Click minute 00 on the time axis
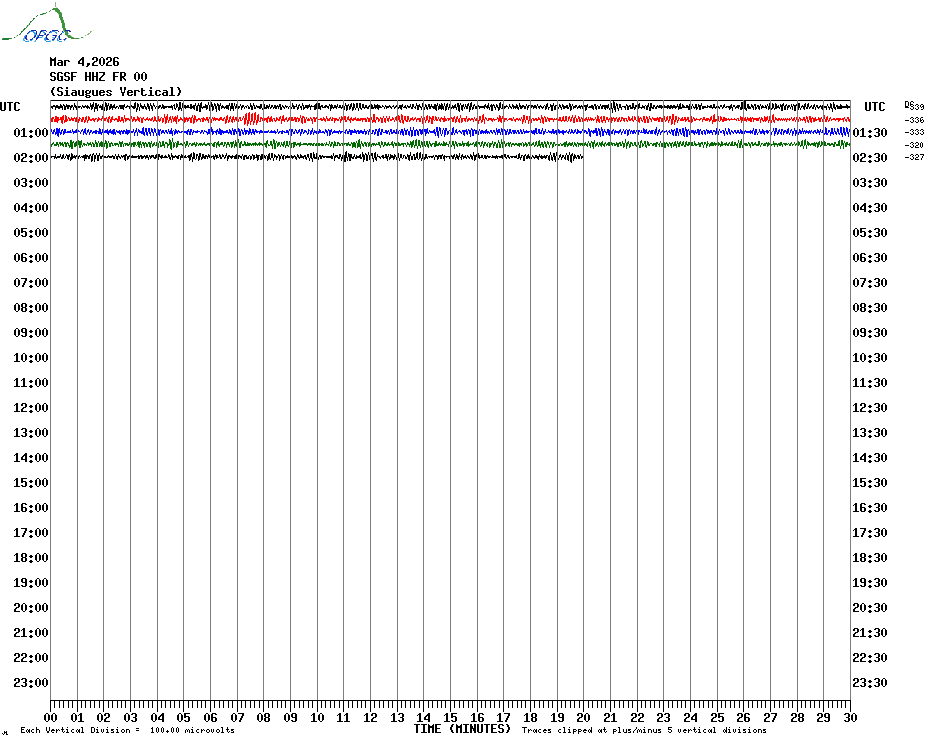This screenshot has width=930, height=744. pyautogui.click(x=50, y=718)
